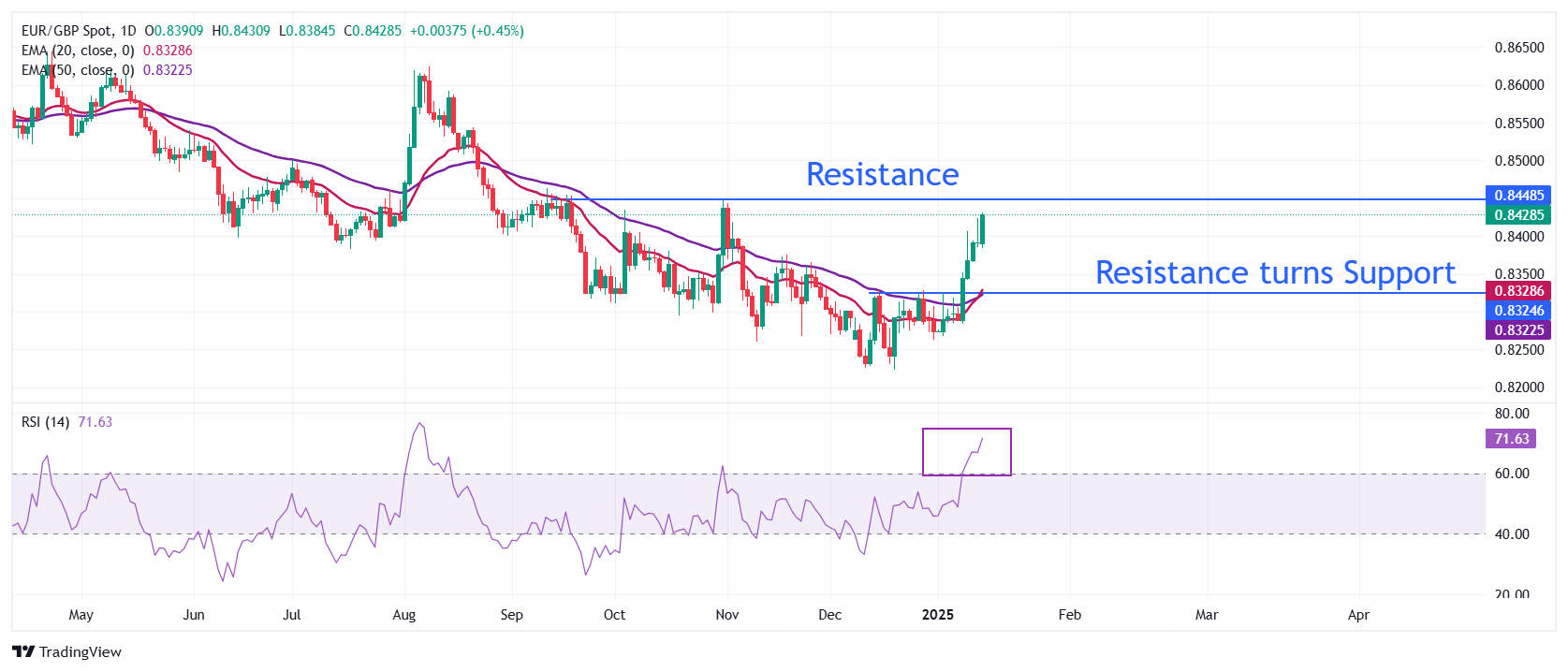1568x672 pixels.
Task: Click the blue 0.84485 resistance price tag
Action: click(x=1518, y=196)
